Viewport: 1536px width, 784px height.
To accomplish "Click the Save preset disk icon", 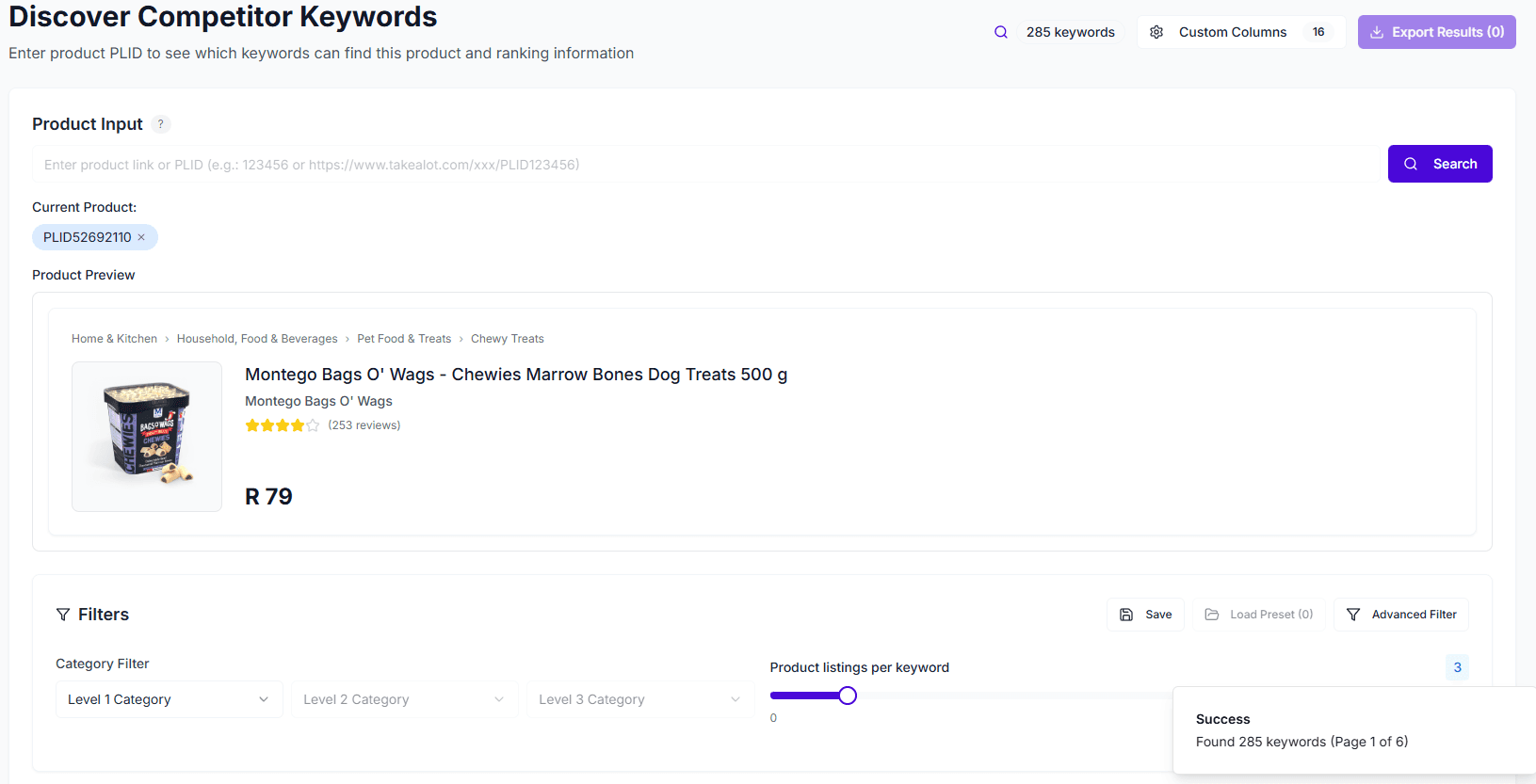I will (x=1126, y=615).
